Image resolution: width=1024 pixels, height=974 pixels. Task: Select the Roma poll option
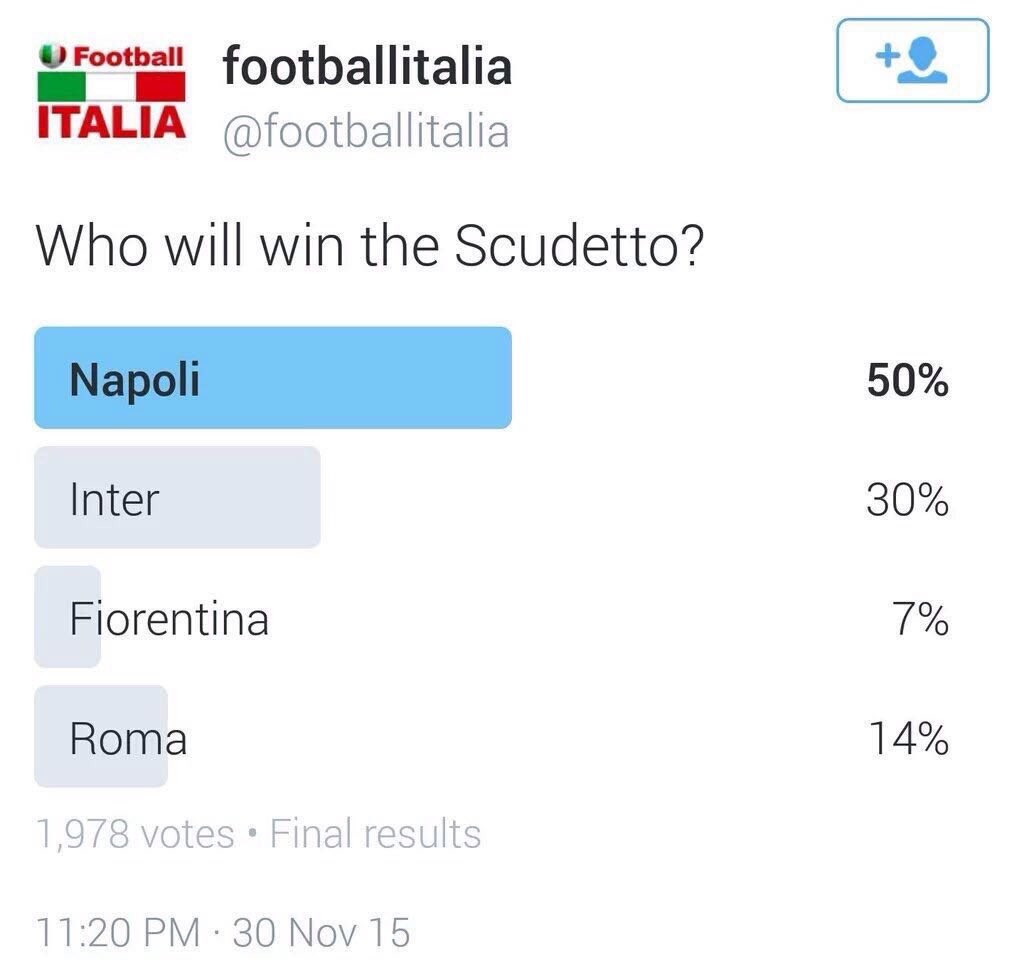(128, 739)
